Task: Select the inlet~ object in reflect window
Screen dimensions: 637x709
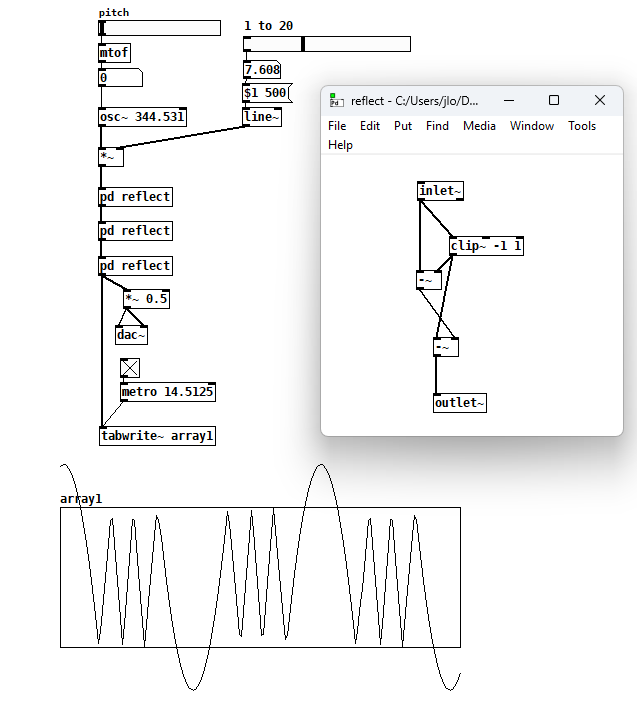Action: pos(440,191)
